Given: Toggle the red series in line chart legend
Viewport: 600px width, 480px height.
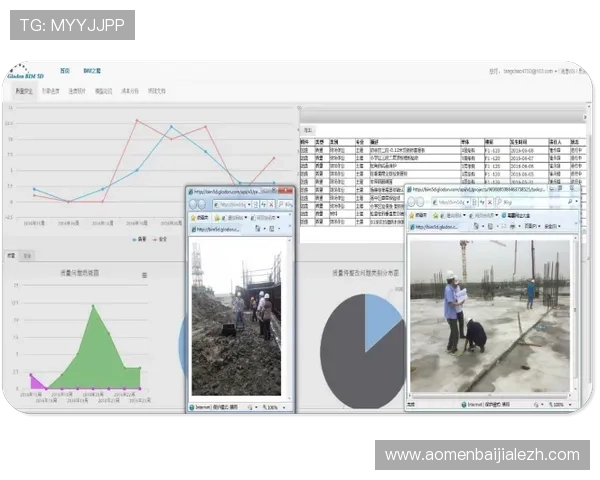Looking at the screenshot, I should coord(160,239).
